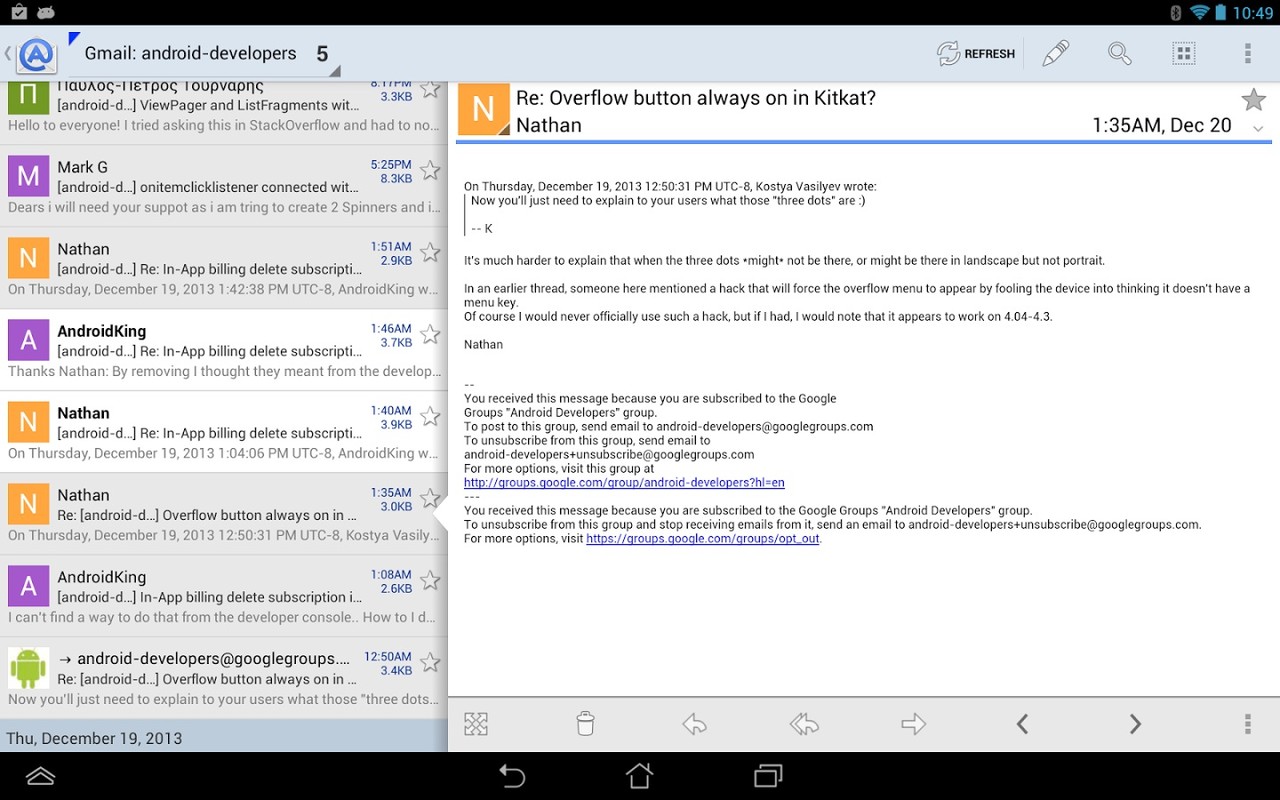Open bottom message toolbar overflow menu

[x=1247, y=724]
